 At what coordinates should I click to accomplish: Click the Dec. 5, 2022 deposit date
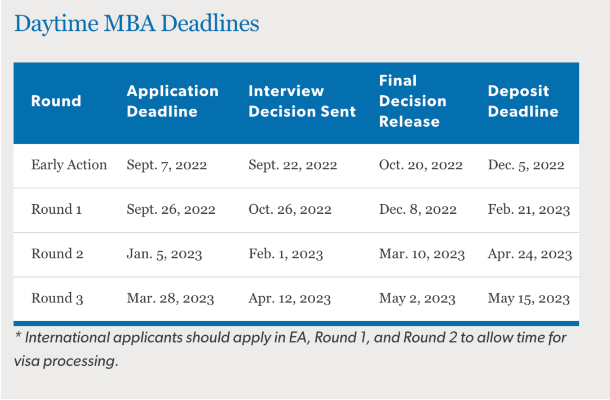coord(526,165)
